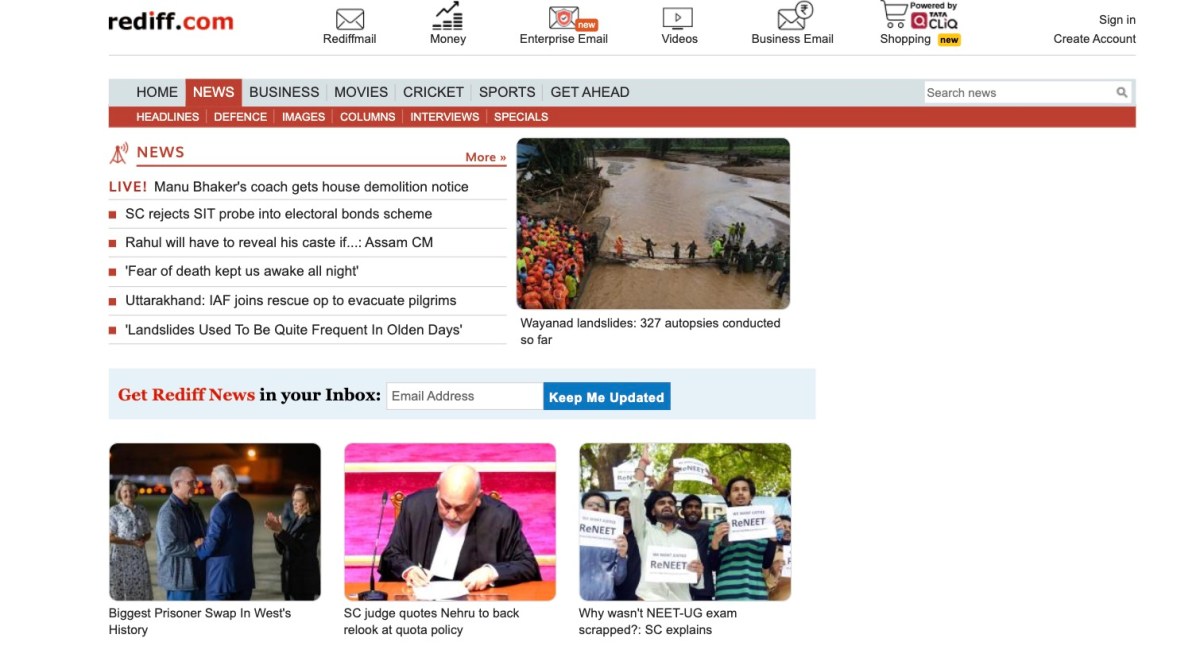Viewport: 1200px width, 646px height.
Task: Open the Business Email rupee icon
Action: point(794,17)
